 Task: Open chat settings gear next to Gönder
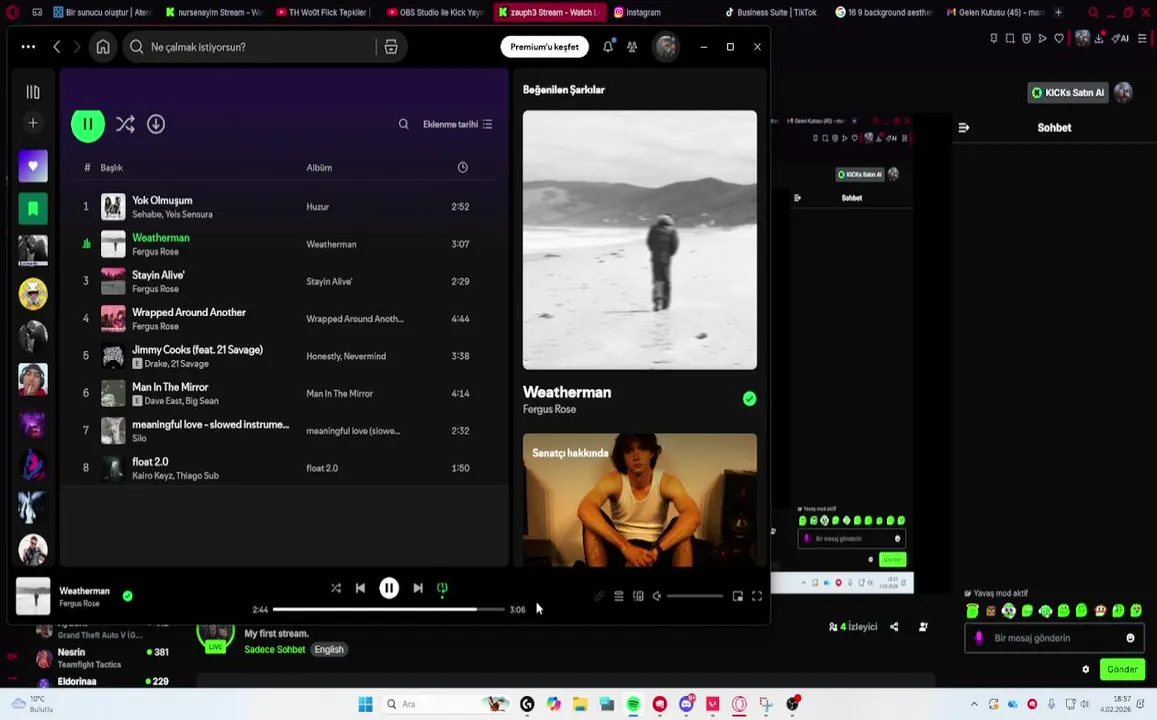[1085, 669]
